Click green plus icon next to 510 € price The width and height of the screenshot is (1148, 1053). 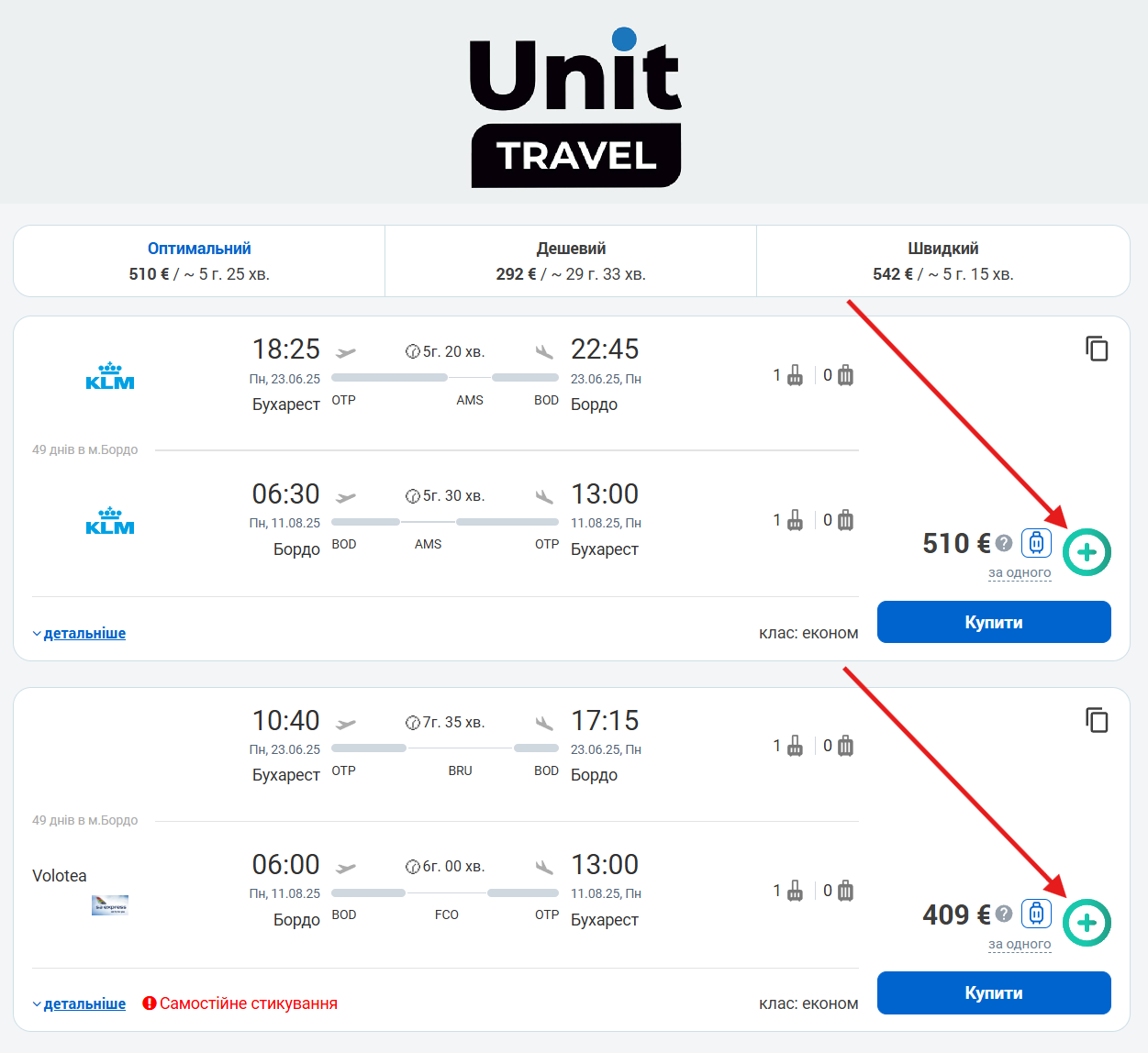[x=1087, y=552]
